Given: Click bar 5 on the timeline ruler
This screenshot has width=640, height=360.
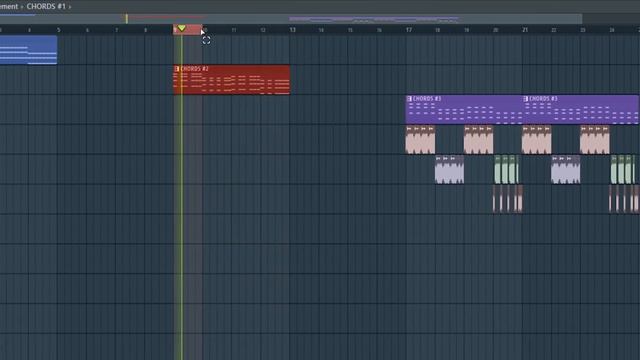Looking at the screenshot, I should (x=58, y=30).
